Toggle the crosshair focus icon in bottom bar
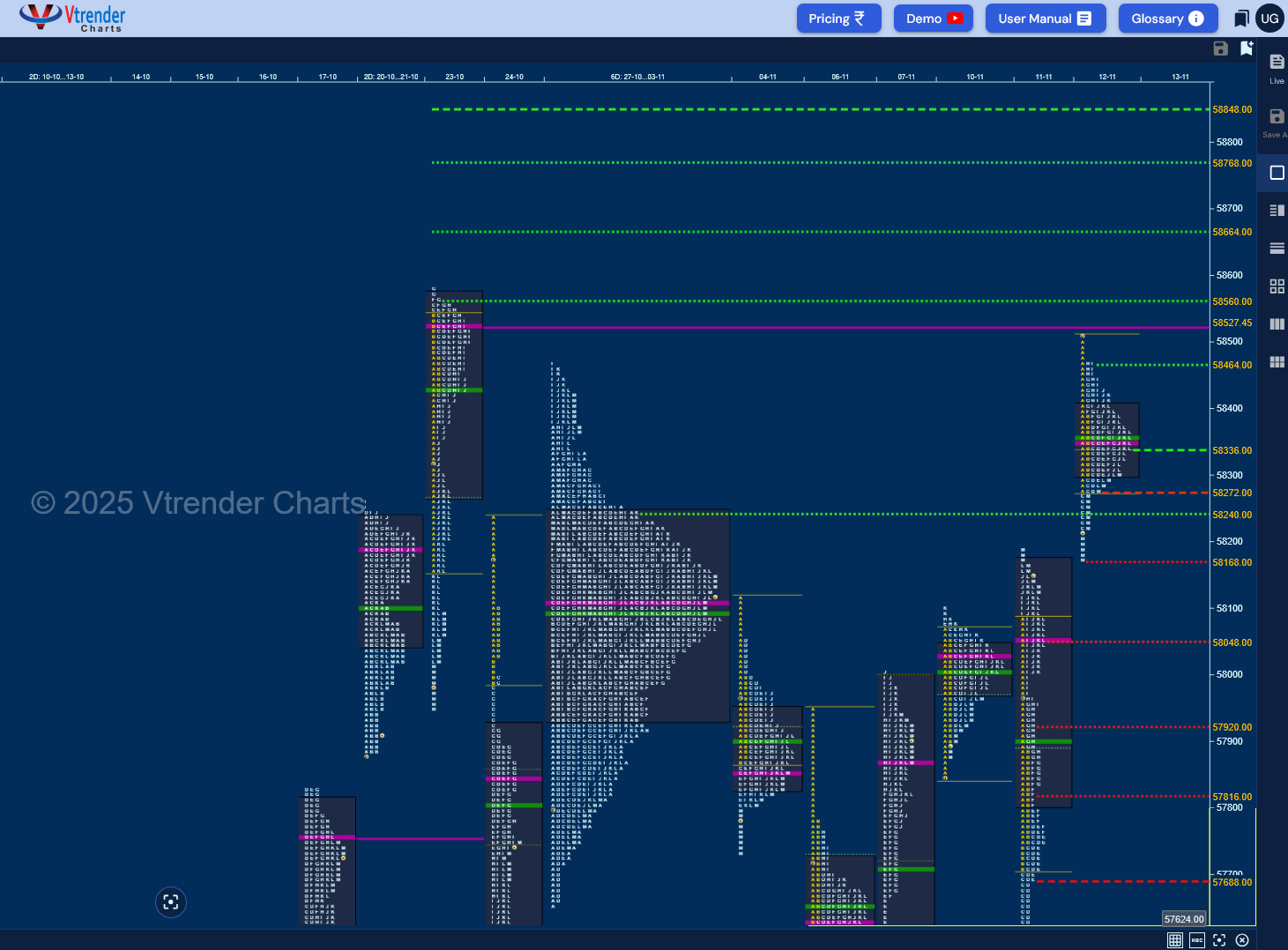1288x950 pixels. click(x=1219, y=939)
